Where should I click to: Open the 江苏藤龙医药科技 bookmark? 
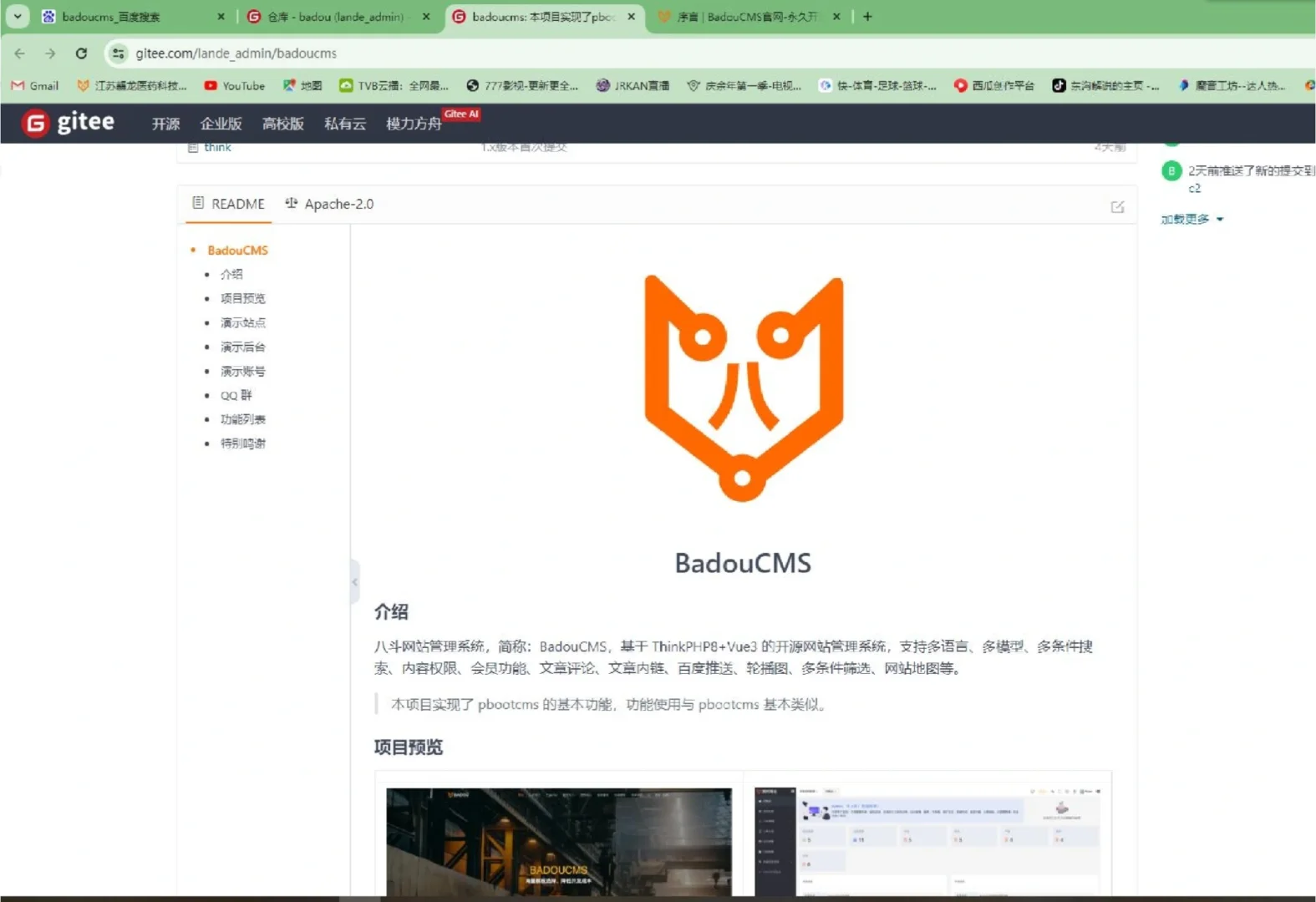[131, 85]
